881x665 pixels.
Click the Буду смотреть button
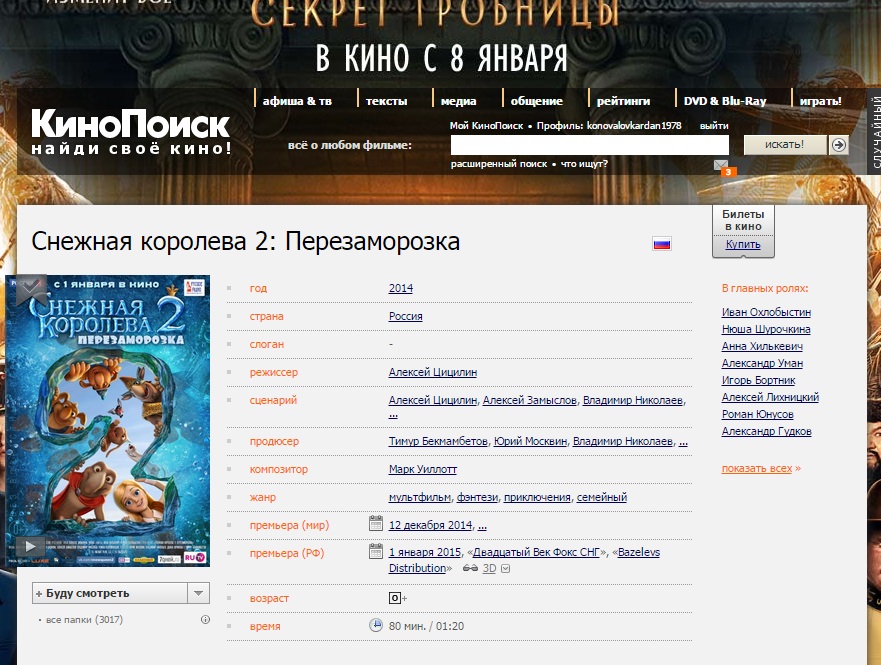(x=110, y=593)
